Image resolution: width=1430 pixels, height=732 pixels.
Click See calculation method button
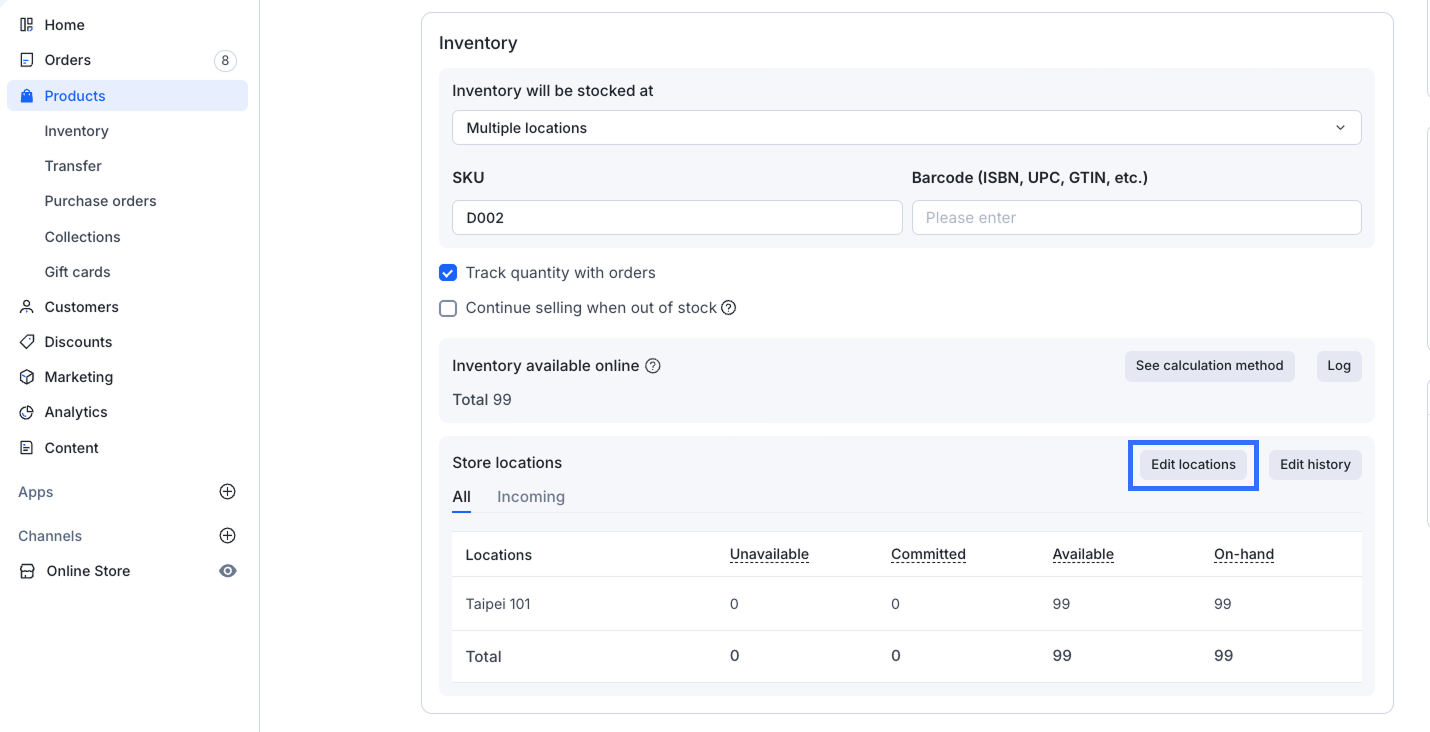click(x=1209, y=366)
